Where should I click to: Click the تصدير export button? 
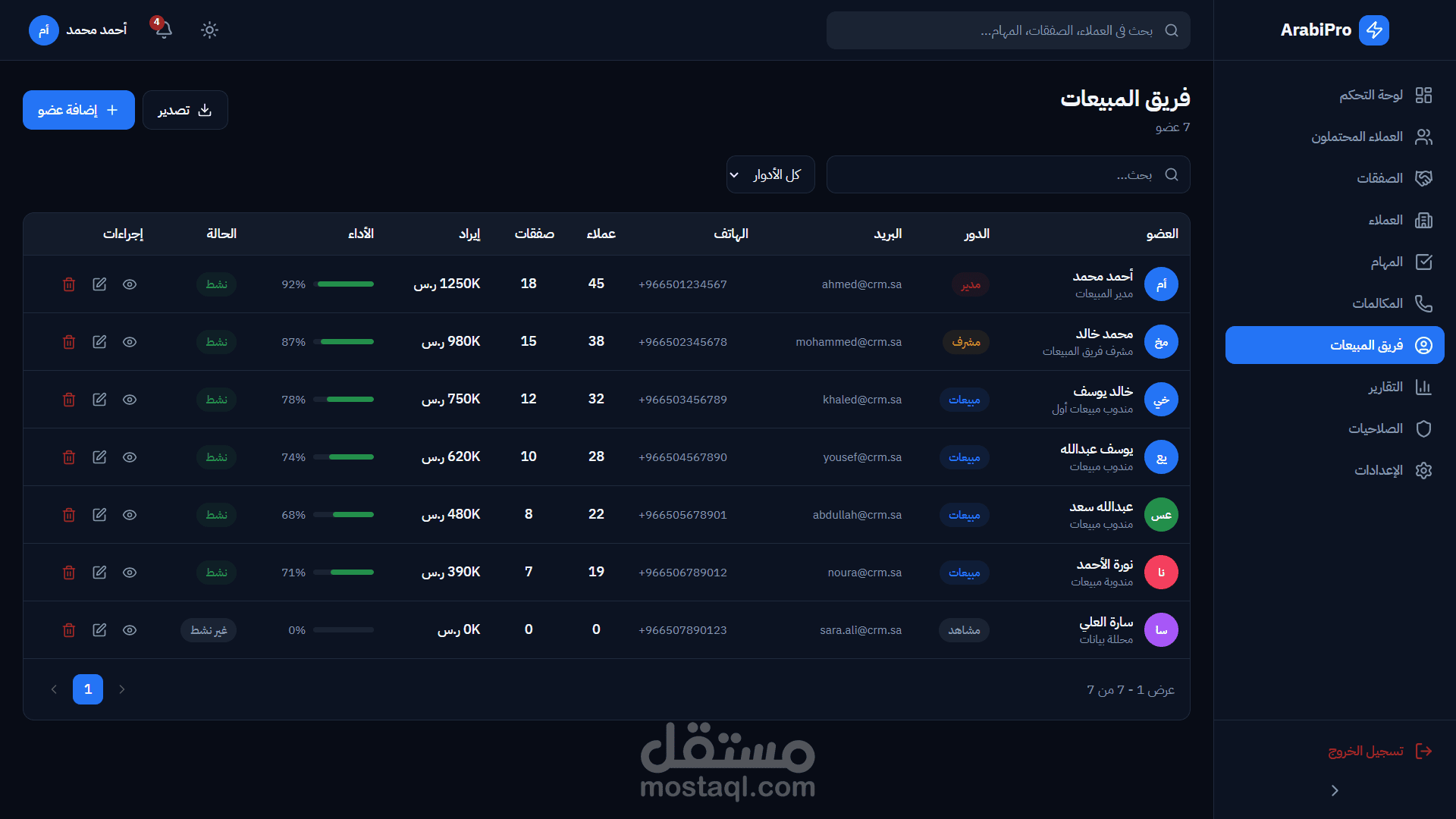tap(185, 110)
